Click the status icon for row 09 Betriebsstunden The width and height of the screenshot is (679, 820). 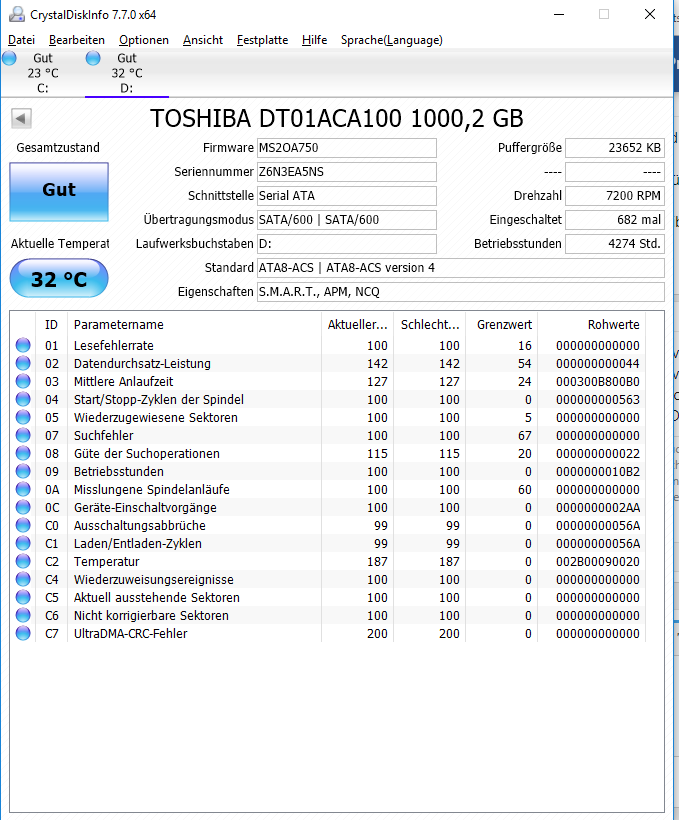tap(23, 471)
